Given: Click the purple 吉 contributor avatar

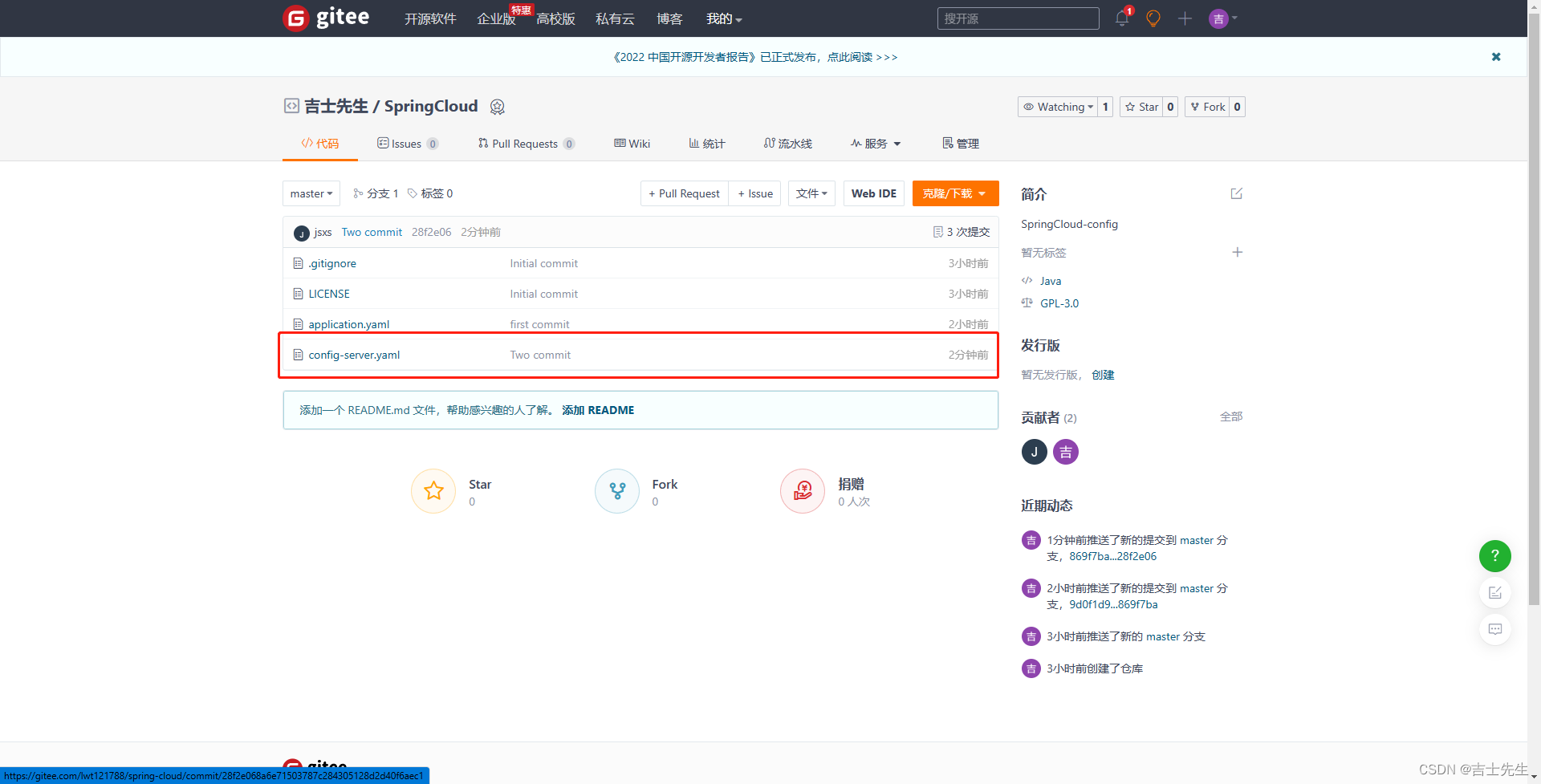Looking at the screenshot, I should pyautogui.click(x=1066, y=452).
